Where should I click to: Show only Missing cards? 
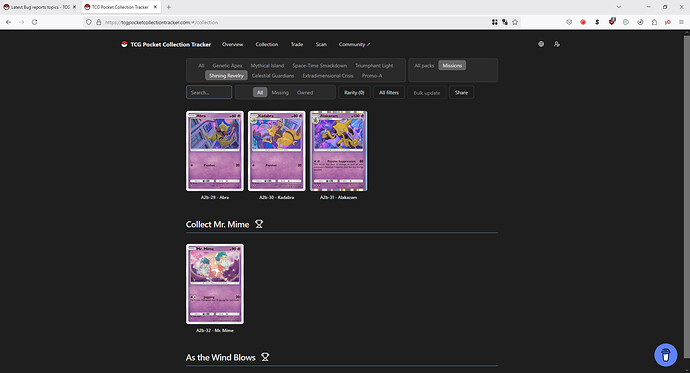coord(280,92)
